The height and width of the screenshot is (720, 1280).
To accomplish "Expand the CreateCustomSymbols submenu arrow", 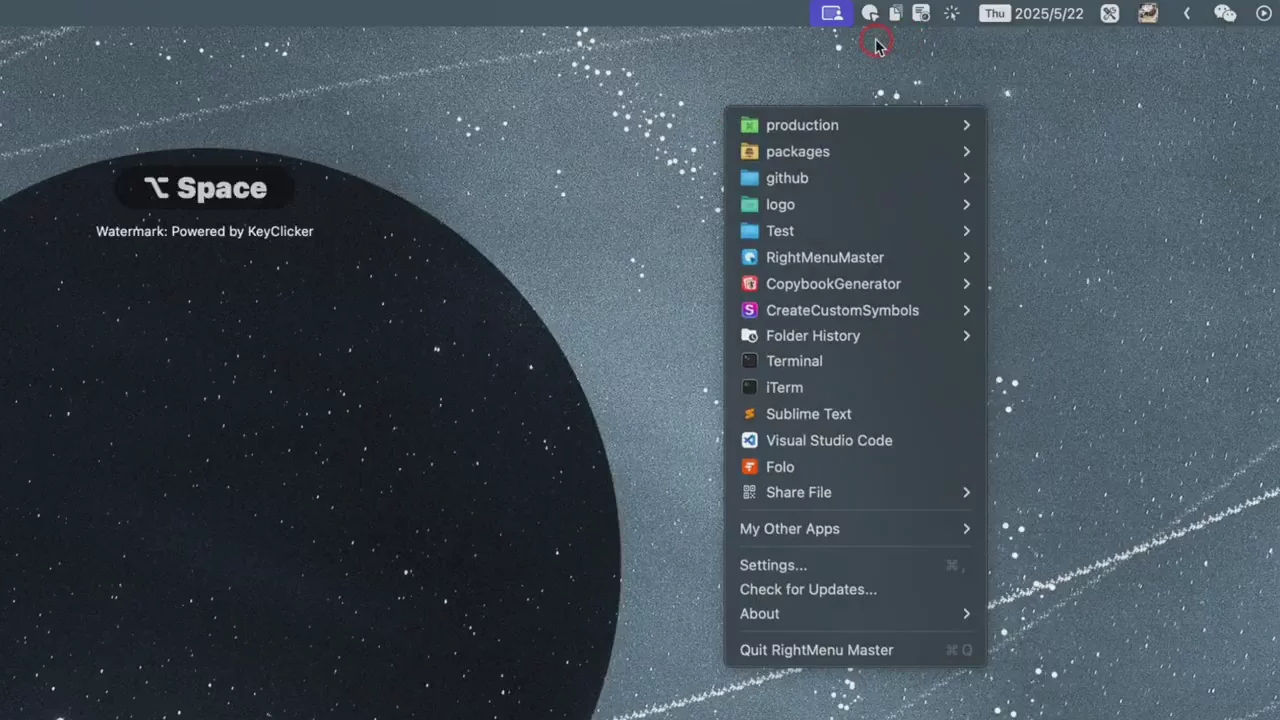I will pos(966,310).
